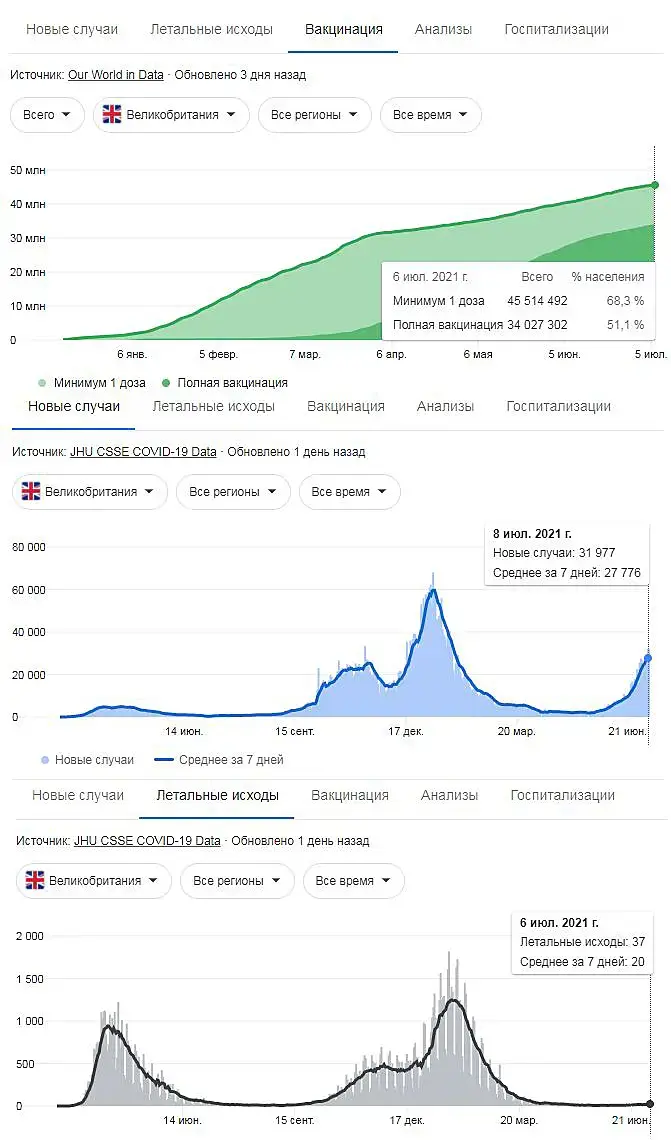
Task: Switch to 'Госпитализации' tab in the topmost tab row
Action: (x=556, y=29)
